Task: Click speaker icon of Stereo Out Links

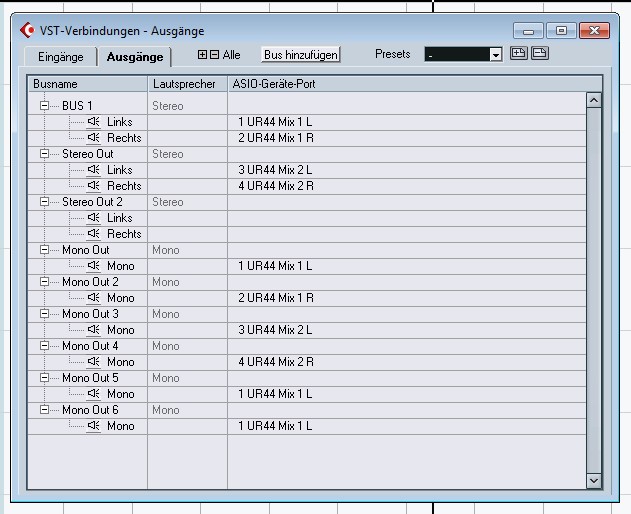Action: 93,169
